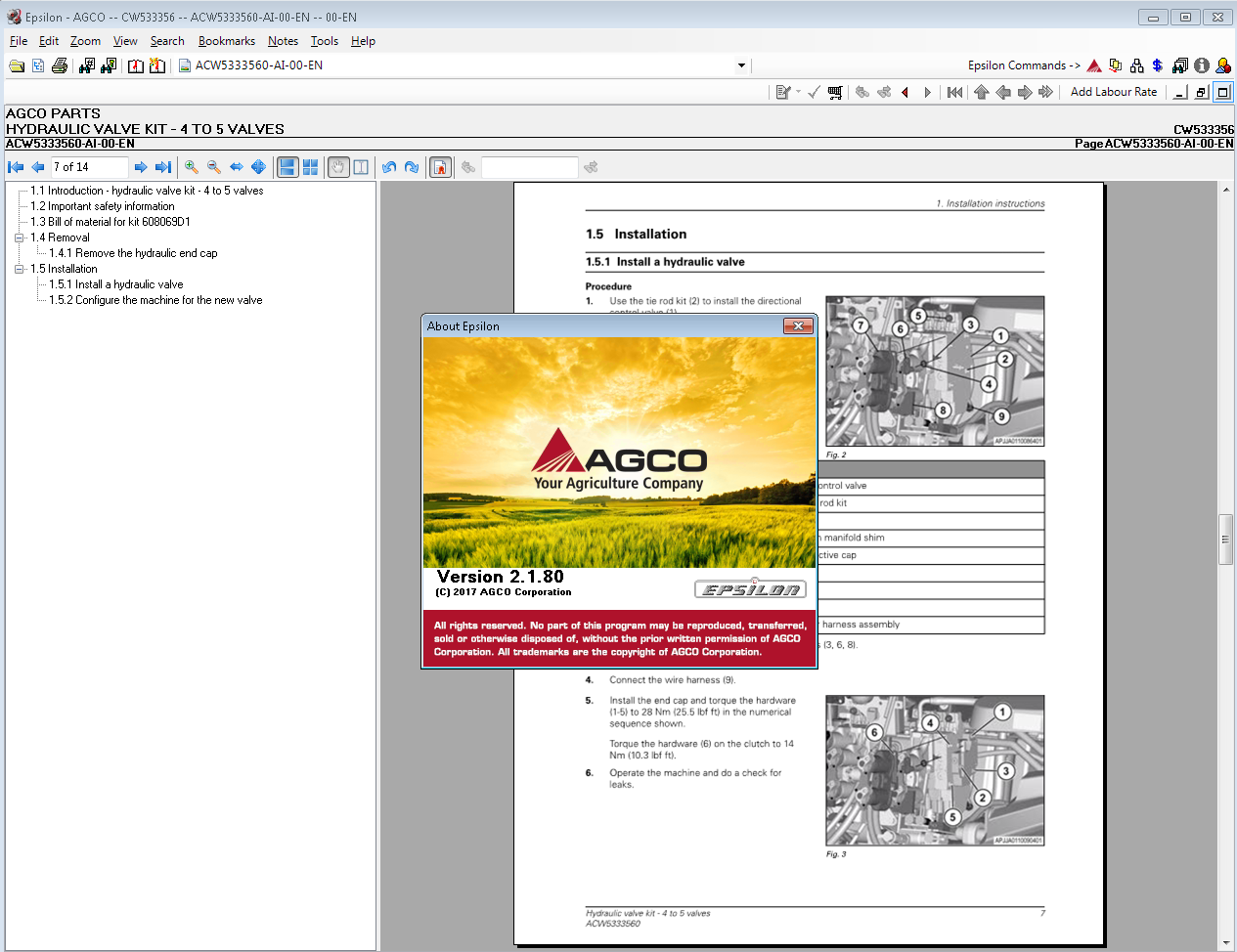Image resolution: width=1237 pixels, height=952 pixels.
Task: Select '1.2 Important safety information' entry
Action: click(103, 206)
